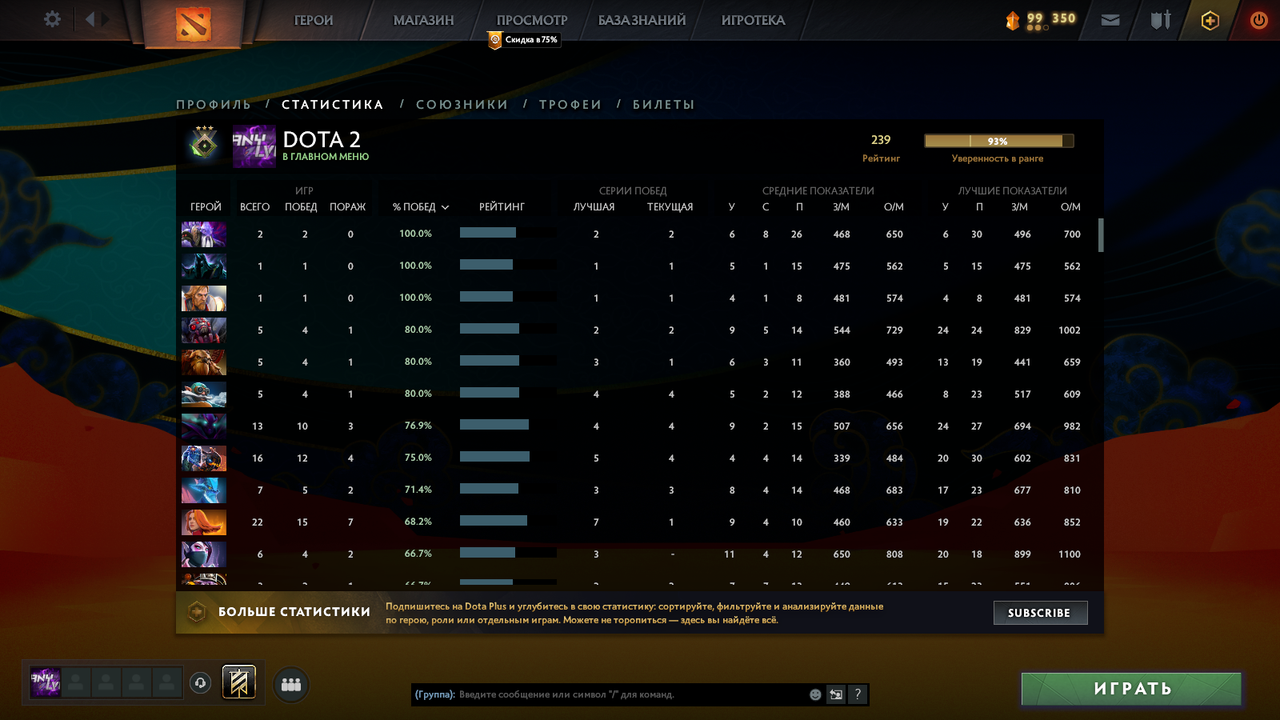Sort table by ТЕКУЩАЯ streak header

[670, 207]
